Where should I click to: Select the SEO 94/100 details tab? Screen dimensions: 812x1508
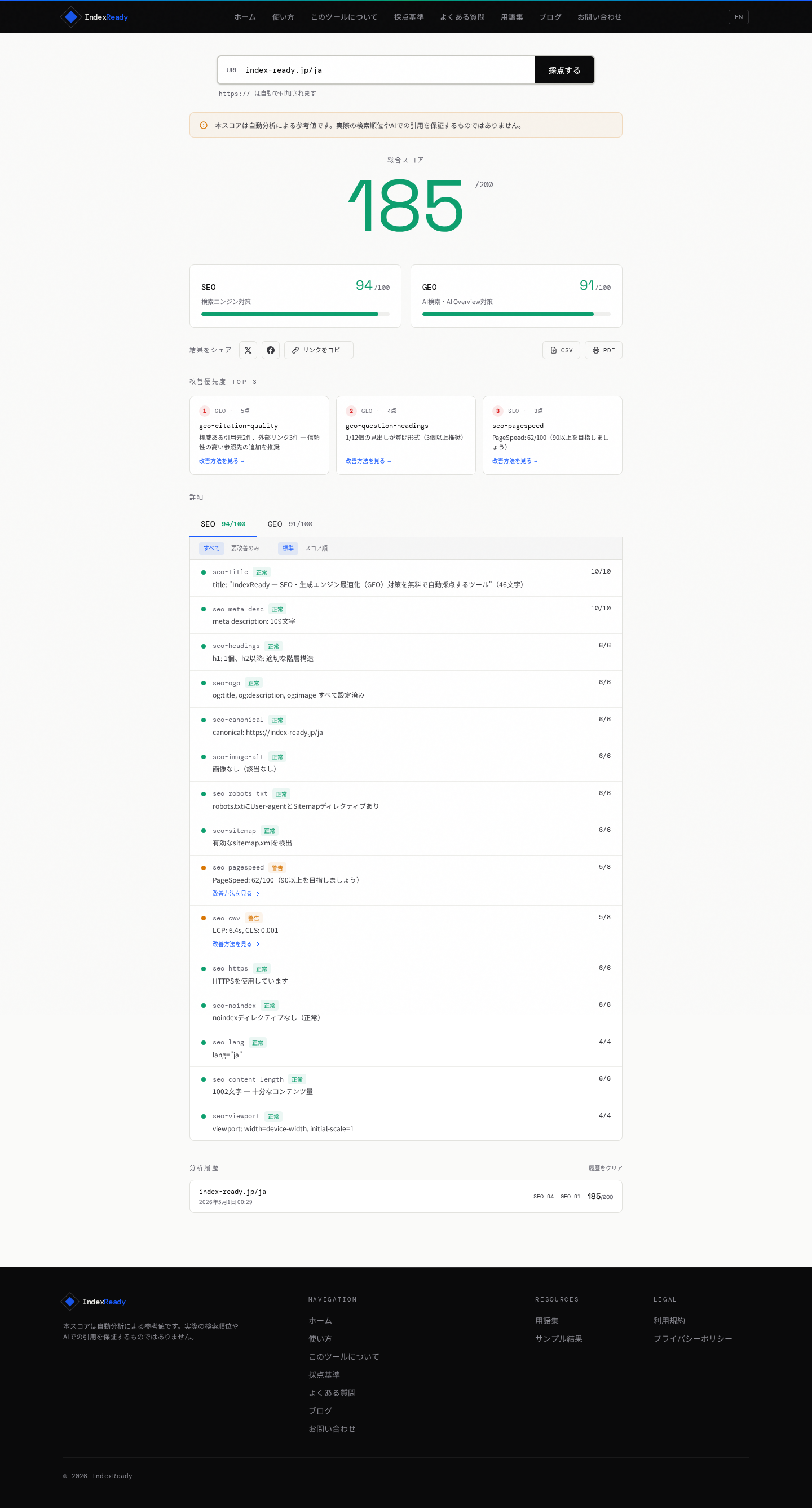pos(223,524)
